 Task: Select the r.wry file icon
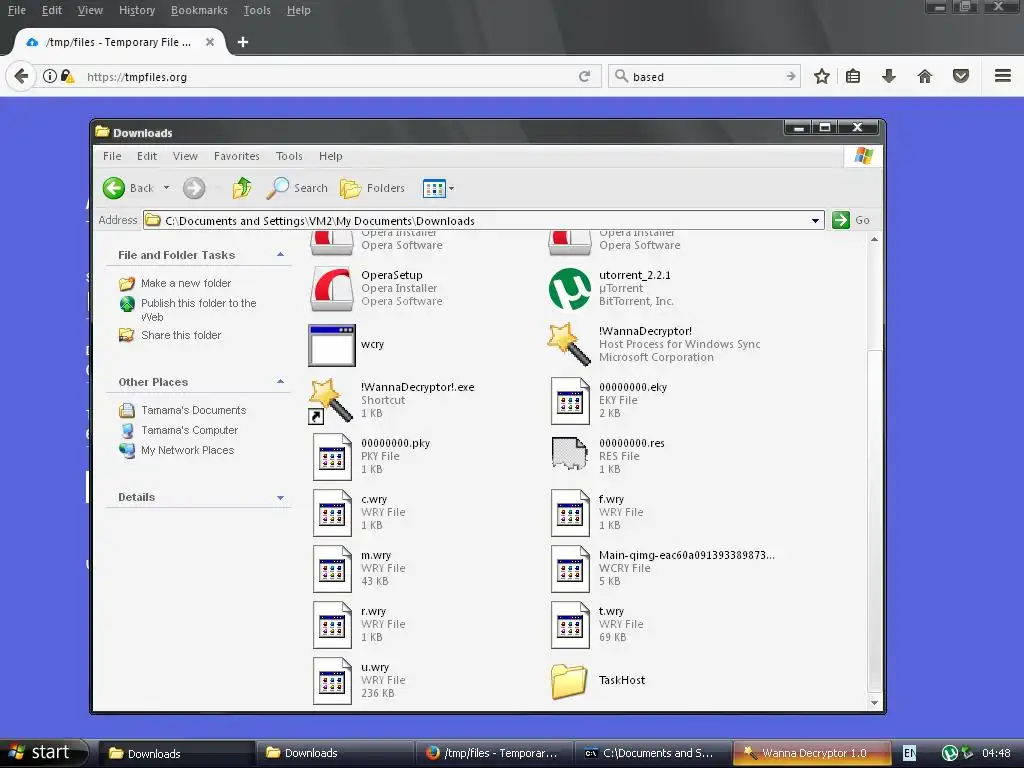pyautogui.click(x=332, y=626)
